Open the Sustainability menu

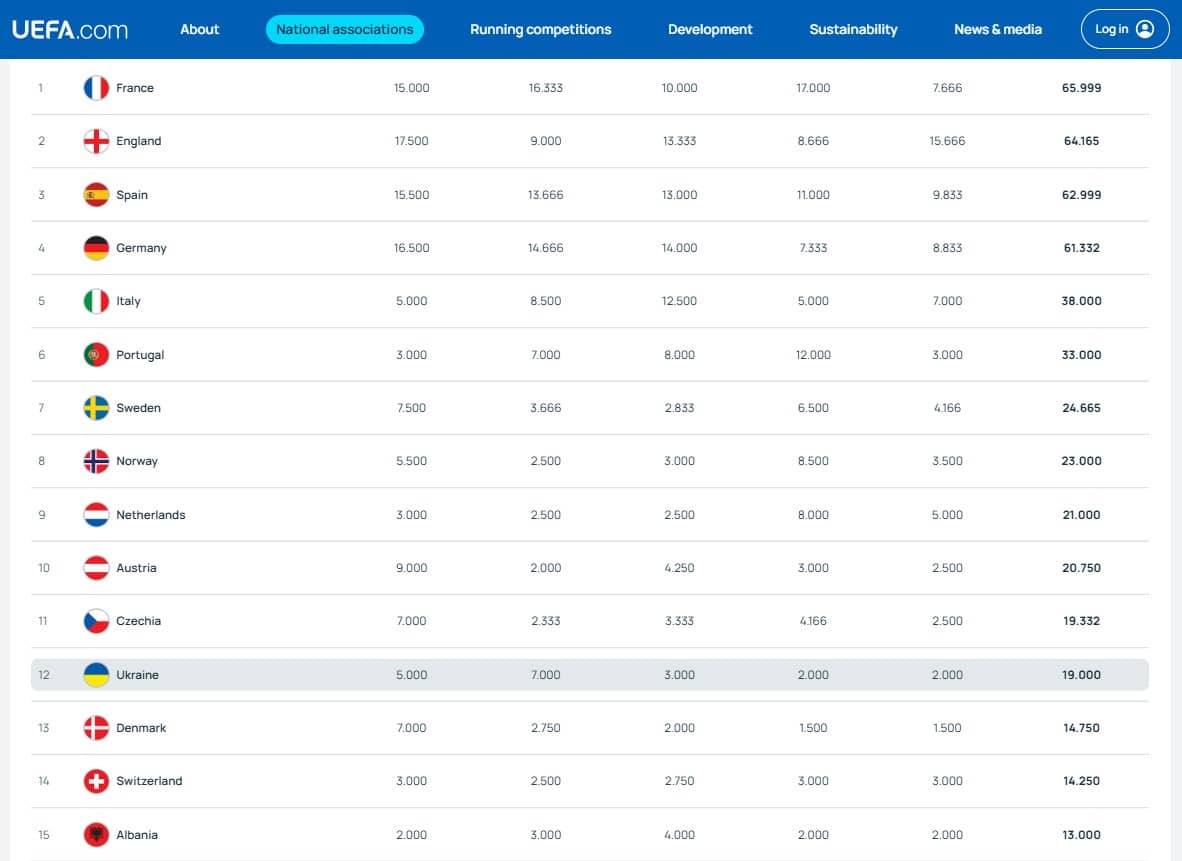853,29
